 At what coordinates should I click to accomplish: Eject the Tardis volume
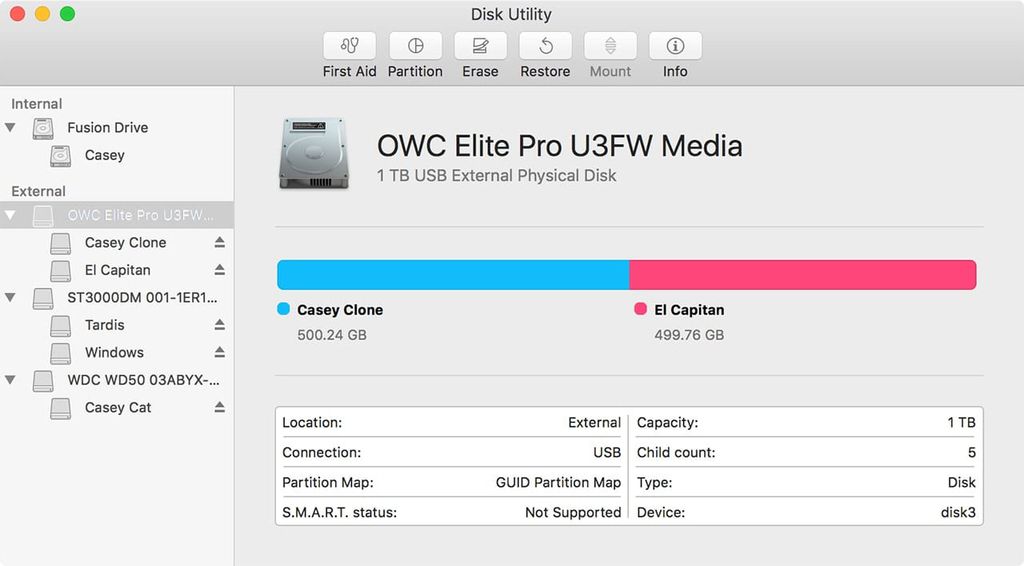point(219,324)
